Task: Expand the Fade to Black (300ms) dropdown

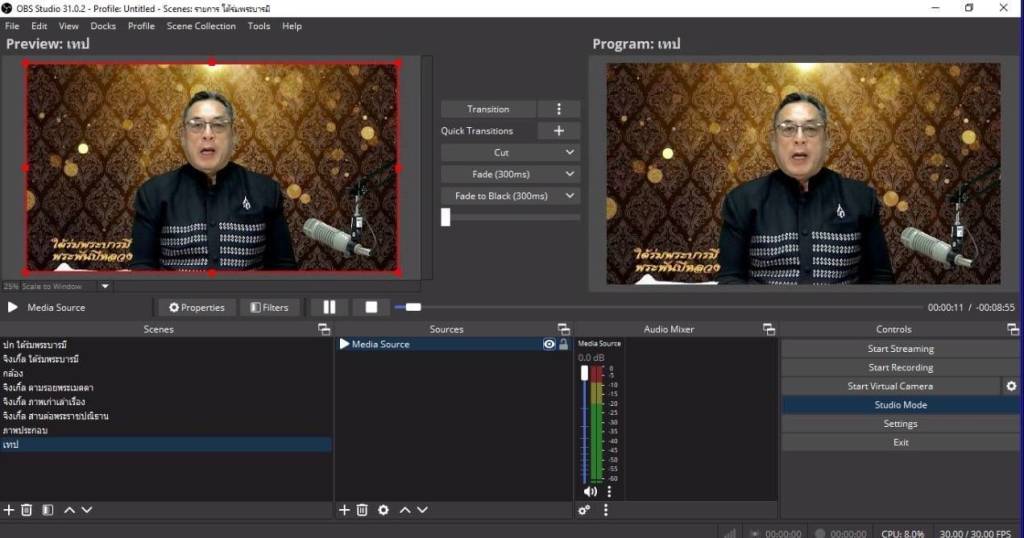Action: click(570, 196)
